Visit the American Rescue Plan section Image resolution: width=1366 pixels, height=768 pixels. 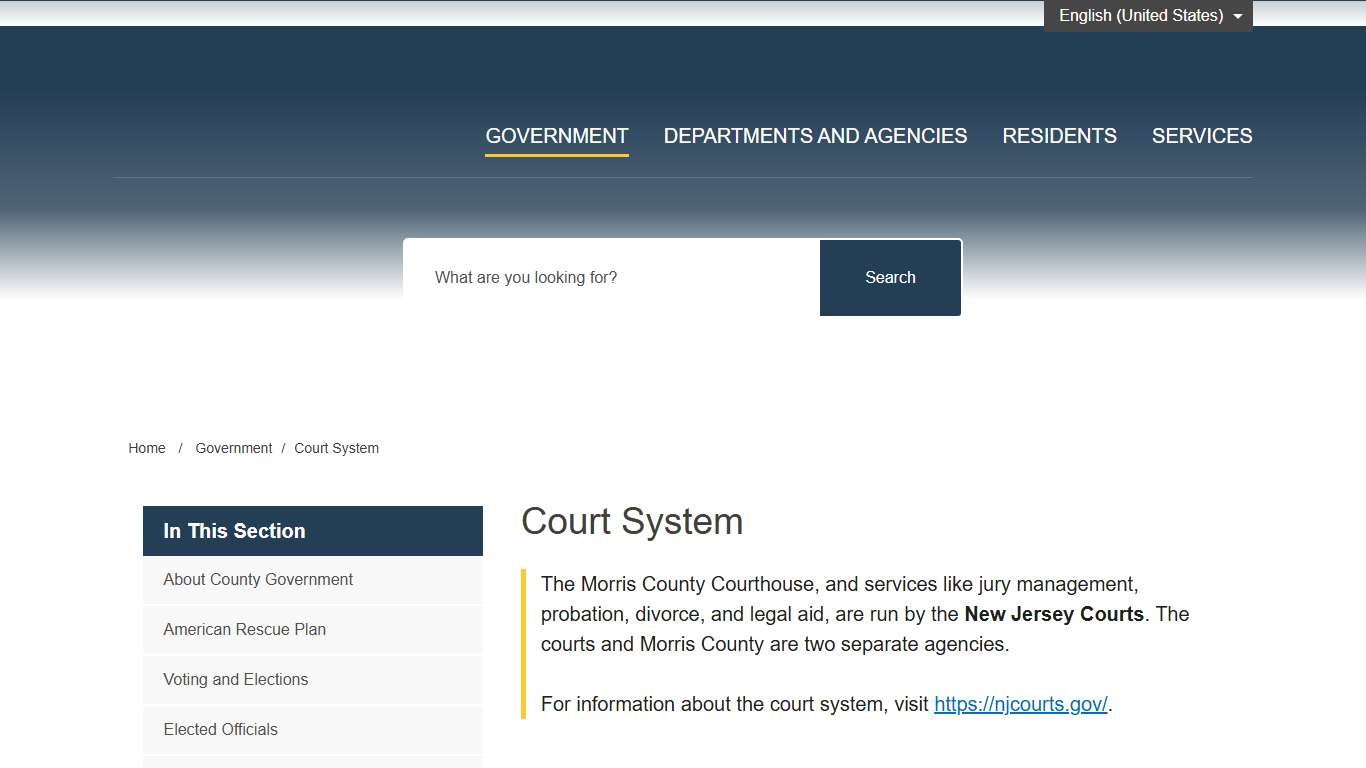coord(244,630)
